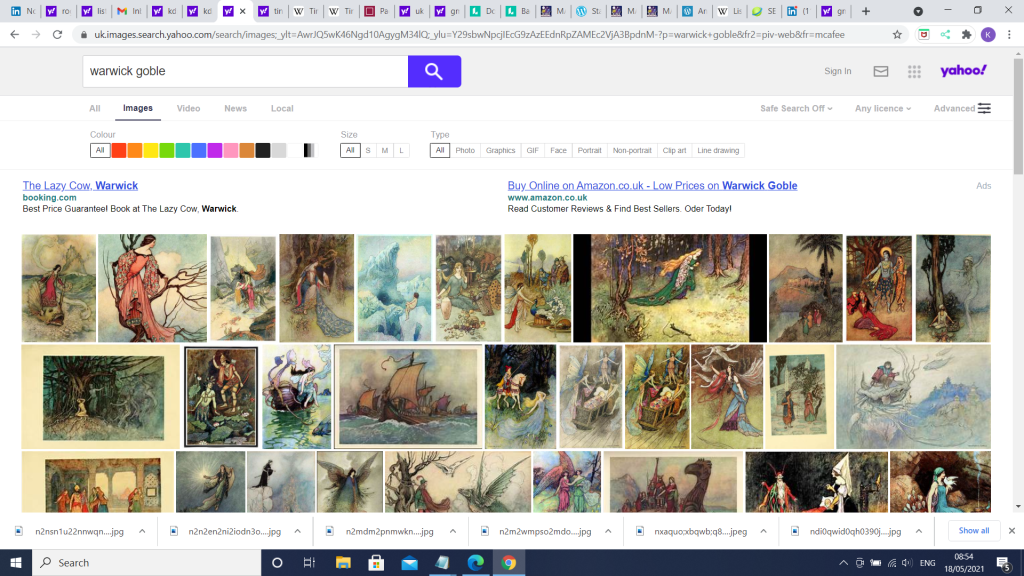
Task: Open the Chrome extensions puzzle icon
Action: point(966,34)
